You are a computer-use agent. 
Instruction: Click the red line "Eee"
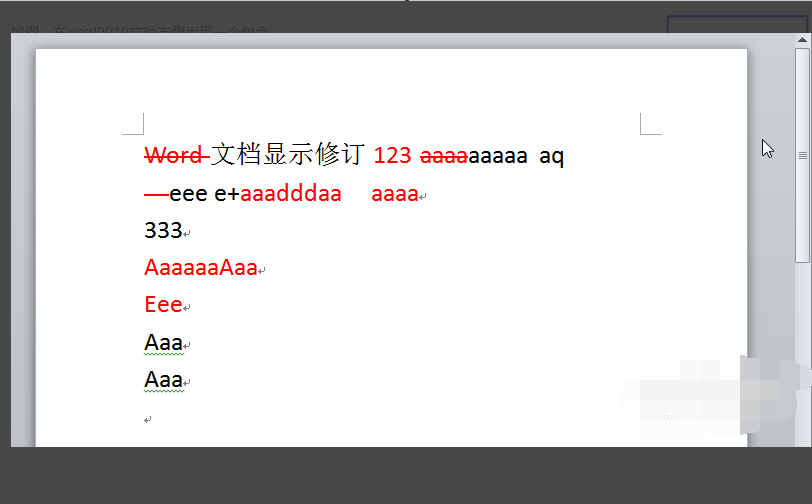163,305
